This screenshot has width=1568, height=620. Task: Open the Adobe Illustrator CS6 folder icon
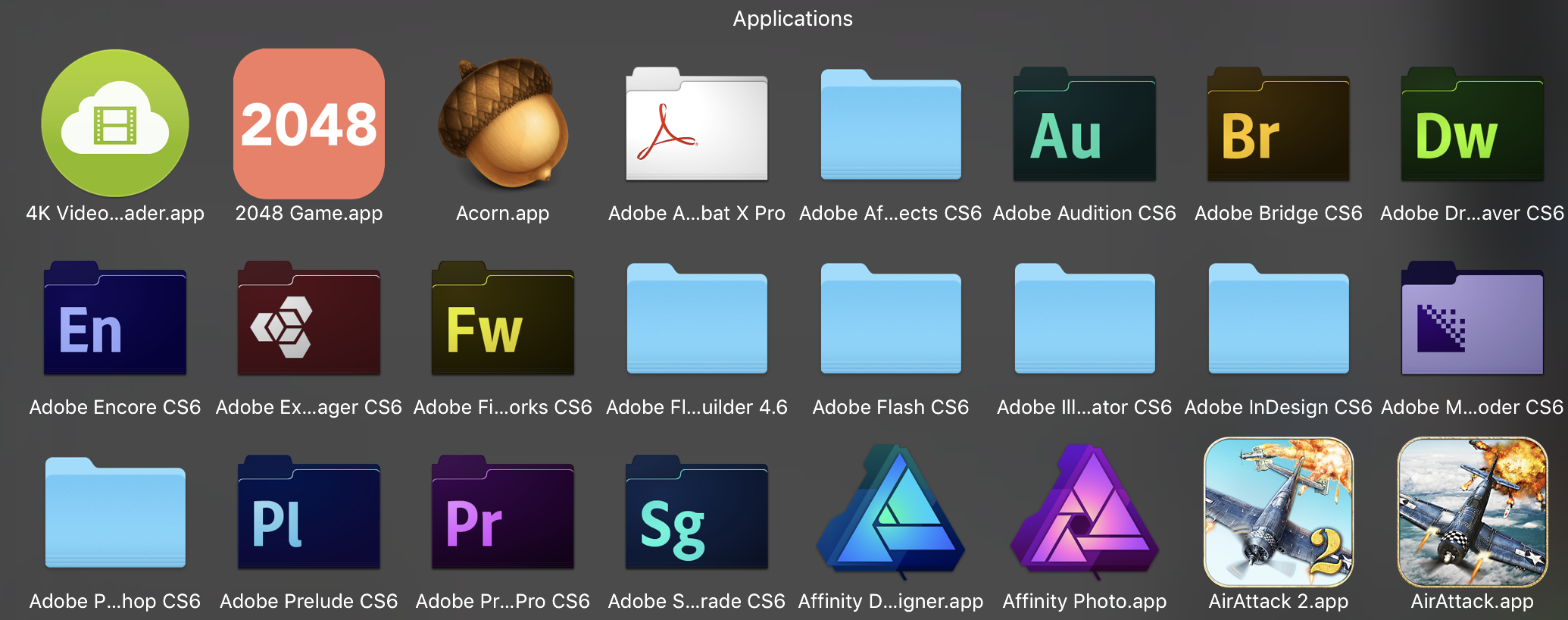point(1085,318)
